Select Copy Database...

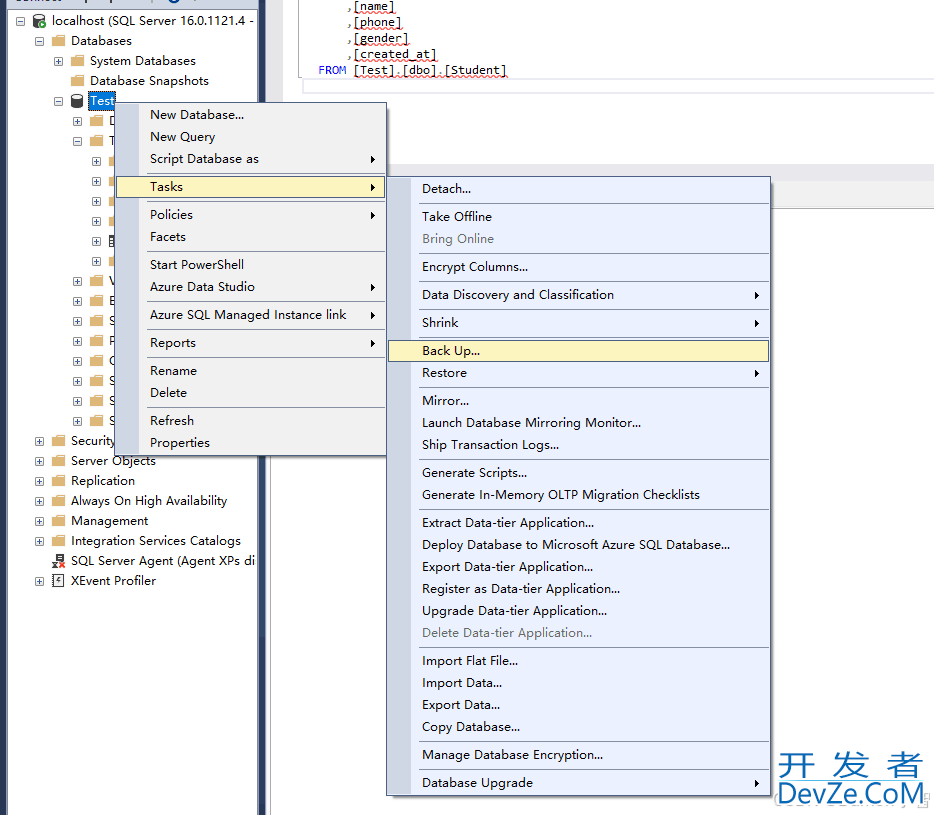click(578, 727)
